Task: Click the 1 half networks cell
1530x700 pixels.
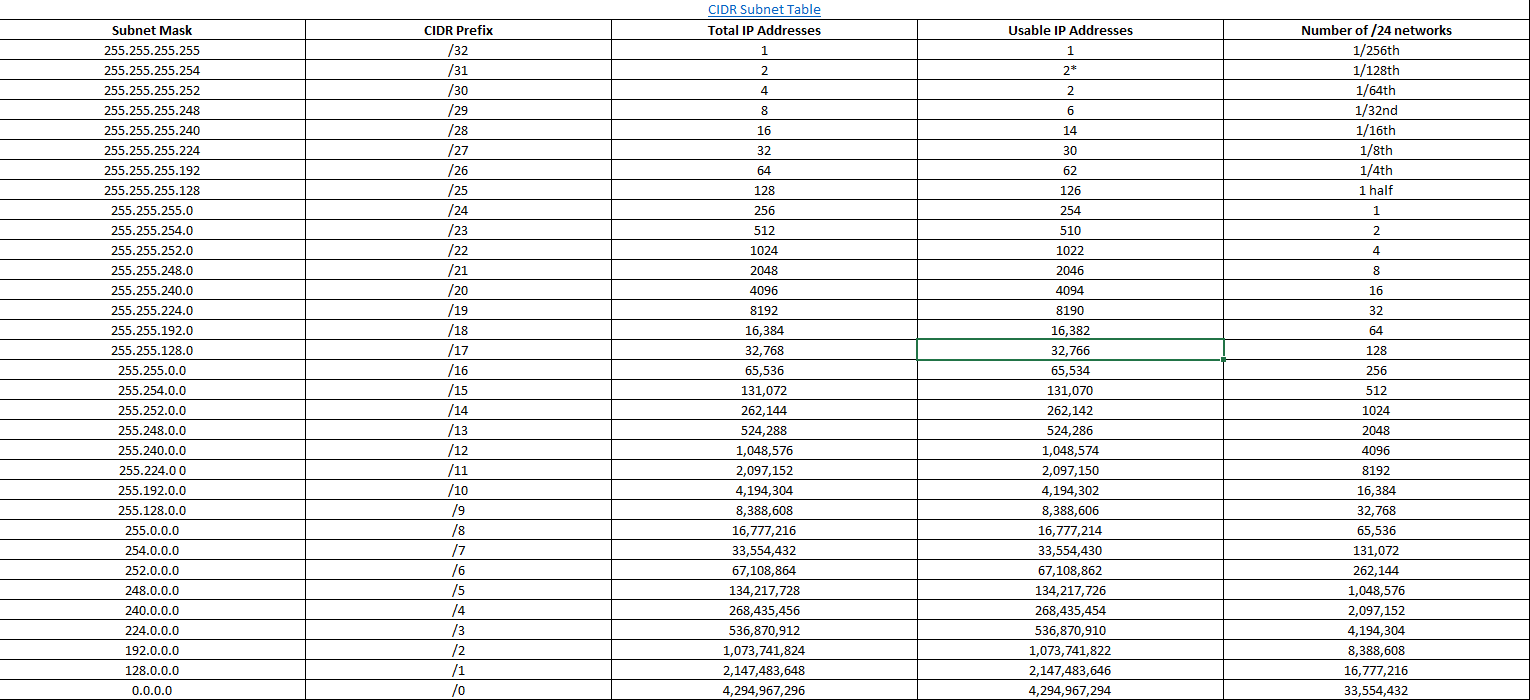Action: click(1376, 190)
